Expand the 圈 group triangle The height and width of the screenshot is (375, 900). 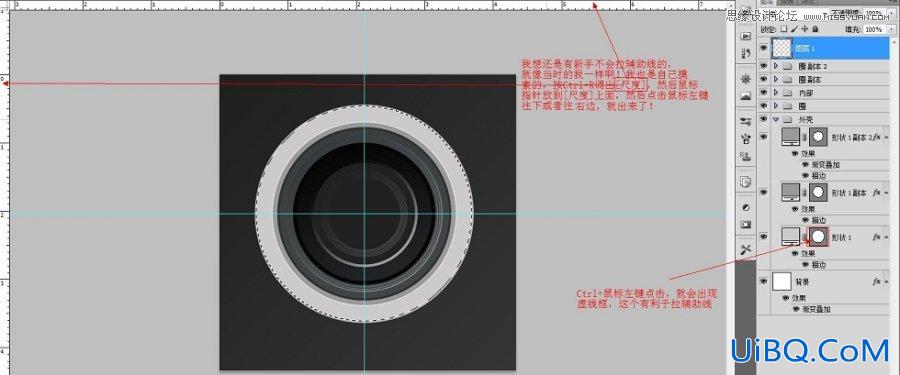coord(776,106)
